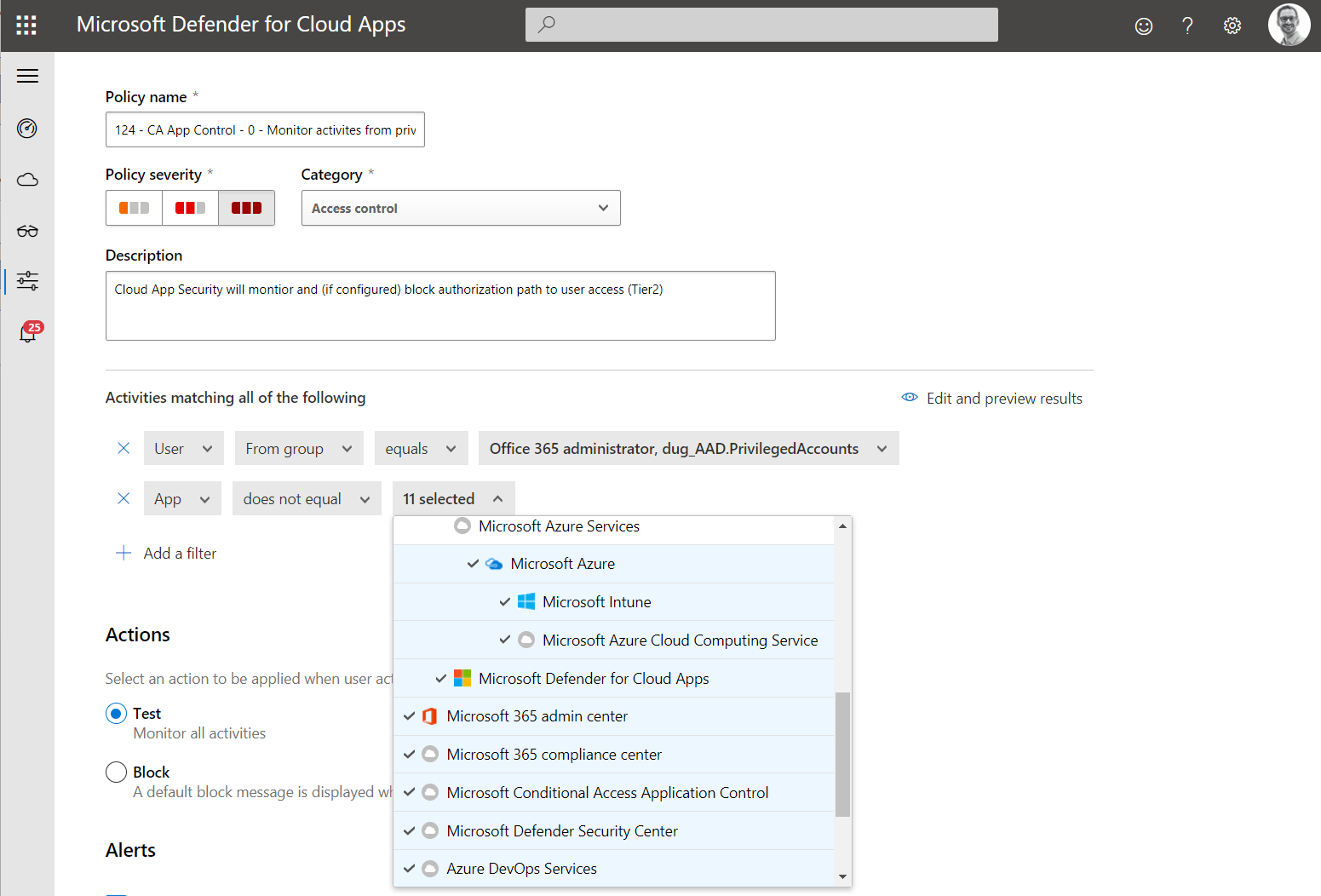Open the Investigate glasses sidebar icon

(27, 231)
